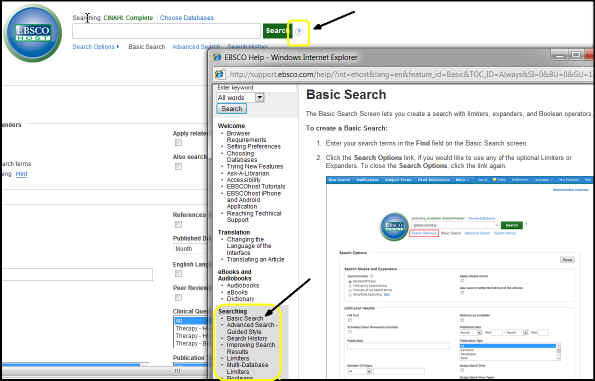Switch to Basic Search mode
The image size is (595, 381).
(x=146, y=47)
